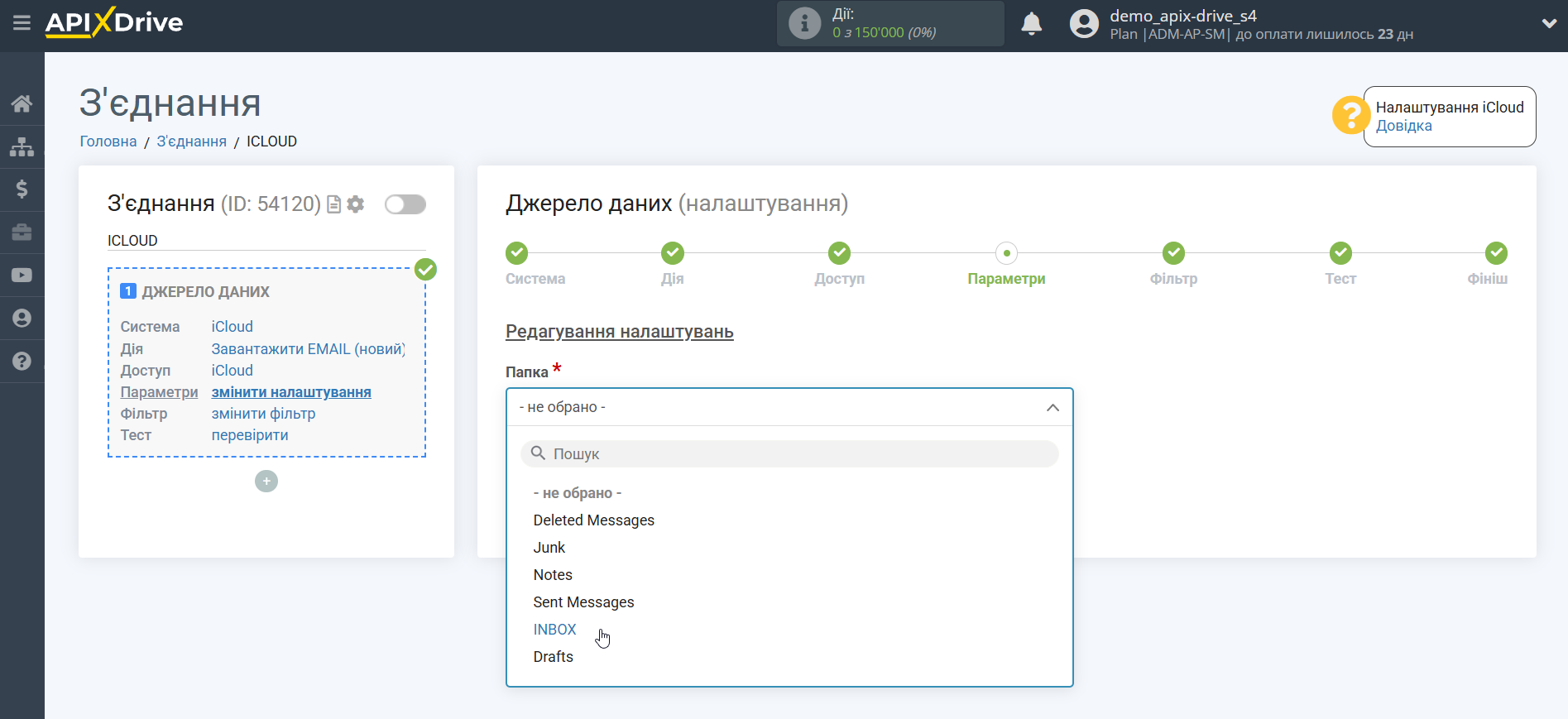1568x719 pixels.
Task: Open the Головна breadcrumb link
Action: [x=108, y=141]
